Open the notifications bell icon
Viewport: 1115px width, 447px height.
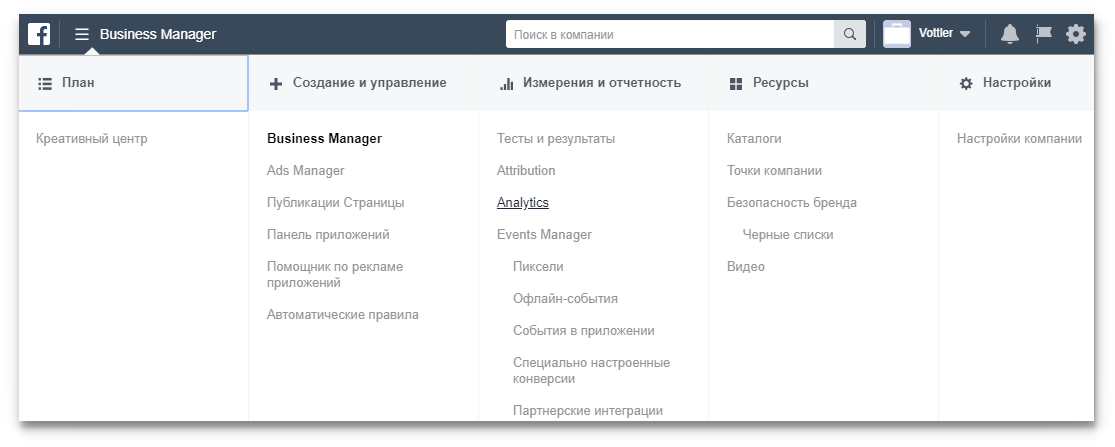pos(1010,34)
